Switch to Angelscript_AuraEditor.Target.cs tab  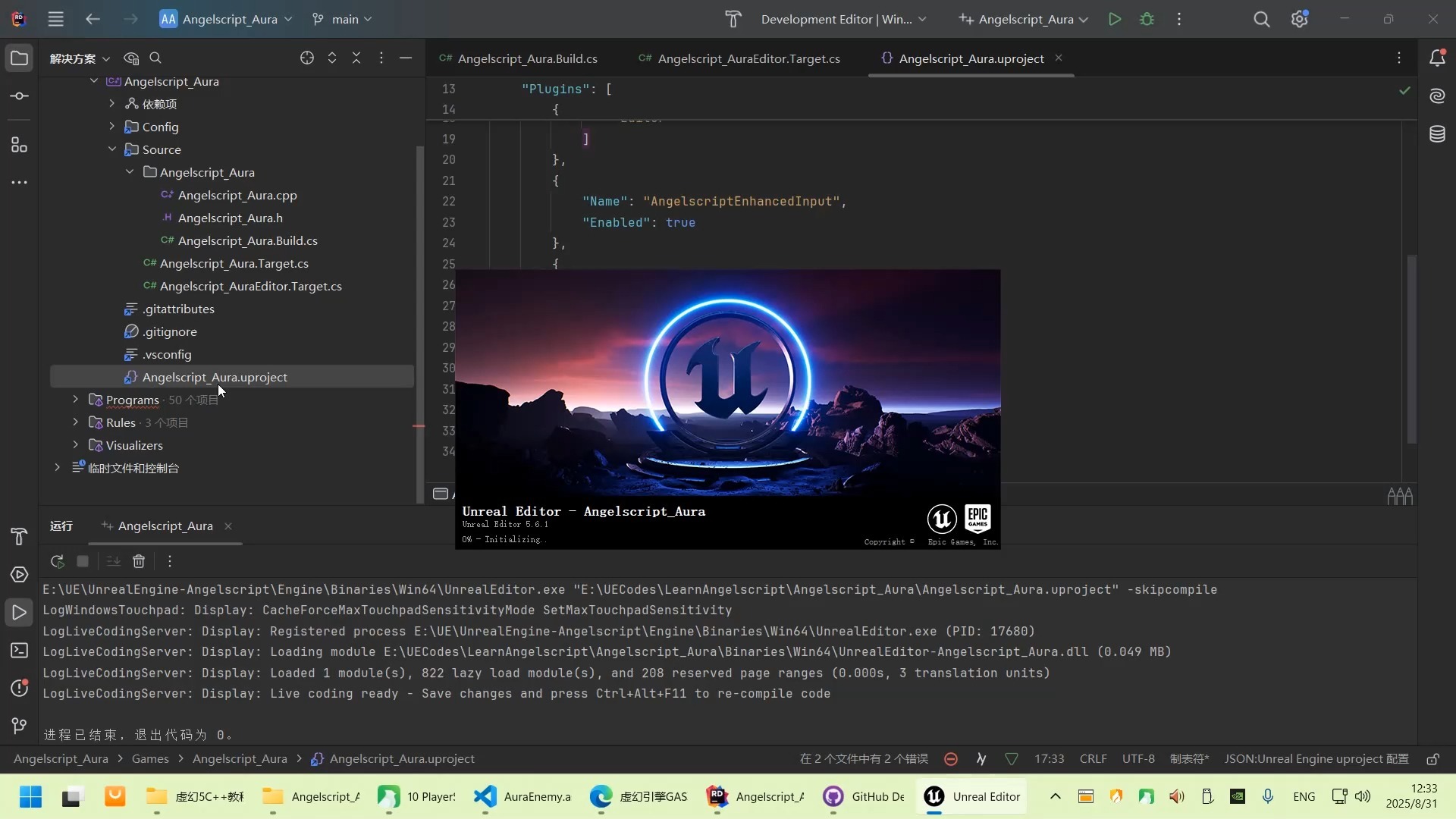click(739, 58)
